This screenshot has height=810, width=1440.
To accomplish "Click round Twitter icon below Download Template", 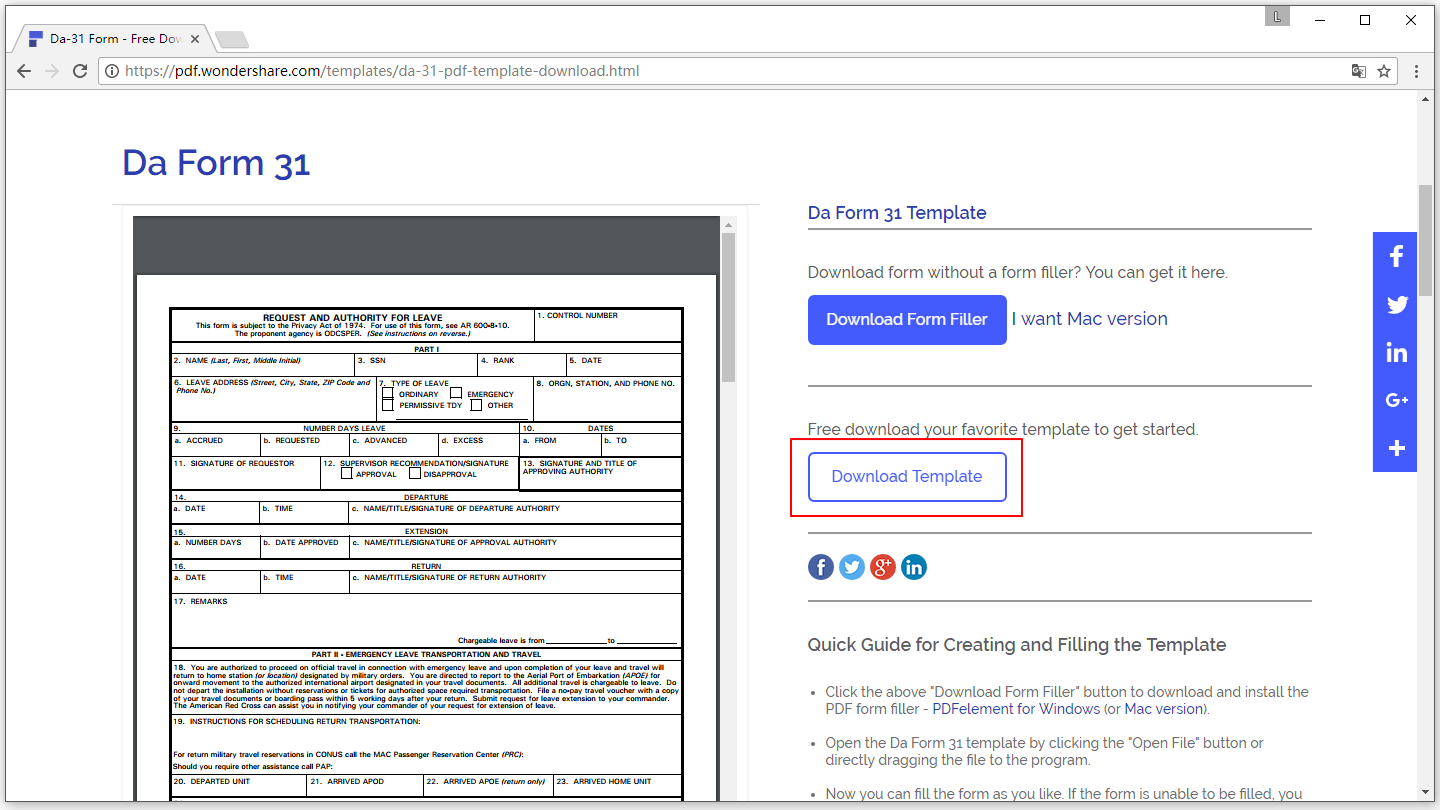I will click(x=851, y=567).
